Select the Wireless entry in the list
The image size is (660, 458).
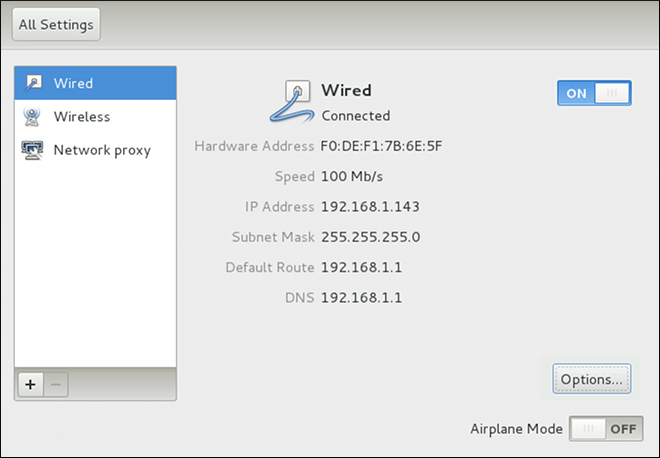(x=96, y=117)
